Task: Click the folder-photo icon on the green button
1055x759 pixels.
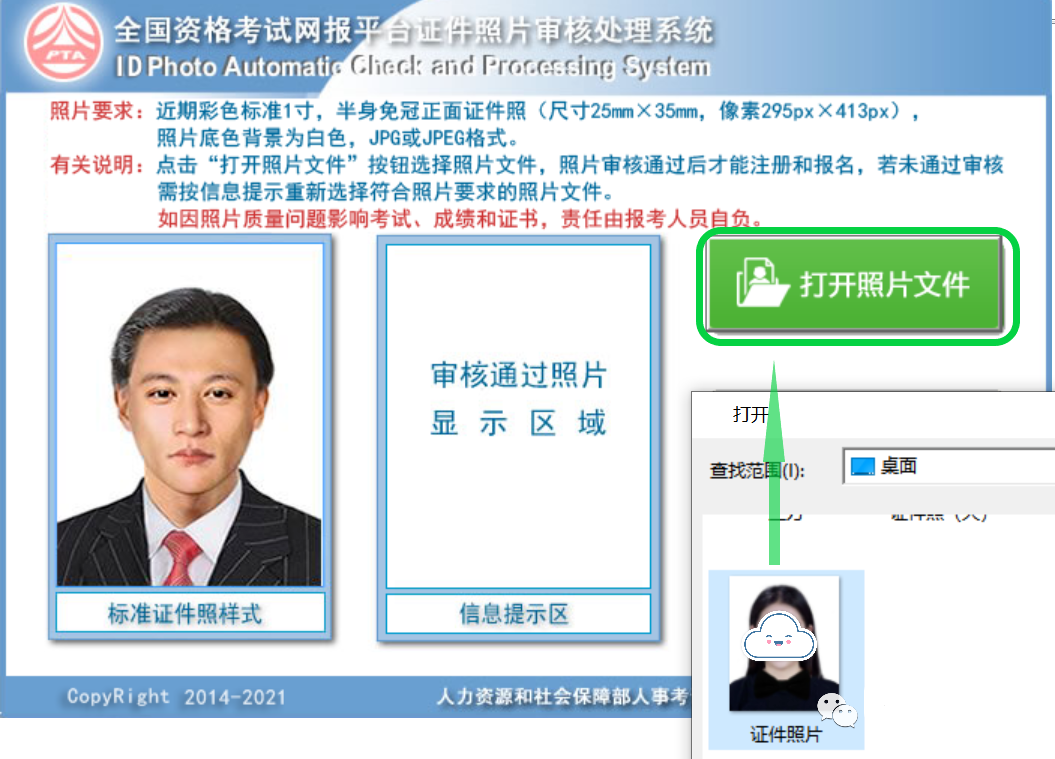Action: click(x=757, y=283)
